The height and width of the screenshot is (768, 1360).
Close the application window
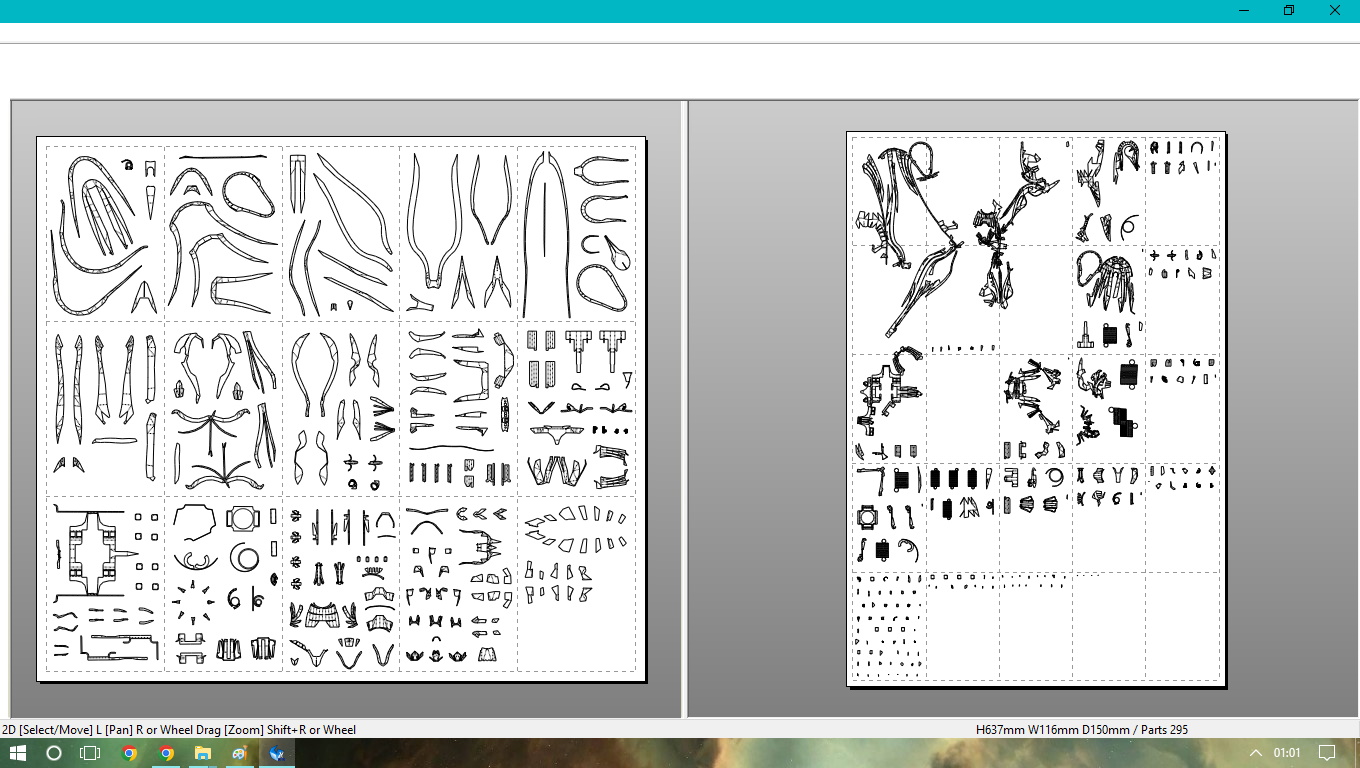1335,11
